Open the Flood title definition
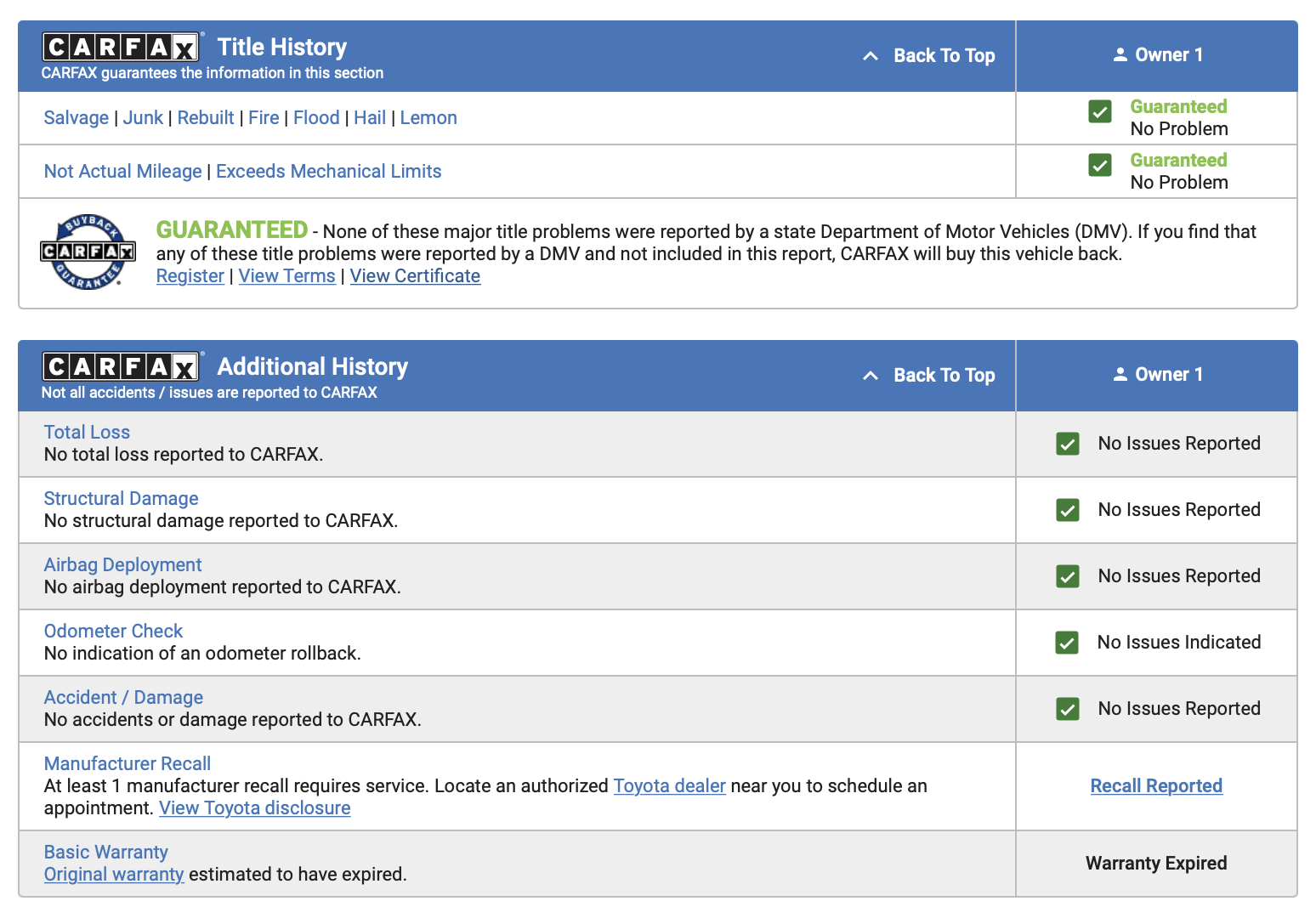The height and width of the screenshot is (901, 1316). [316, 118]
